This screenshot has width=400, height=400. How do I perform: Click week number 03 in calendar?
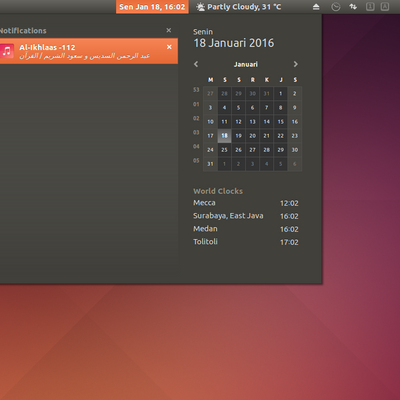196,132
